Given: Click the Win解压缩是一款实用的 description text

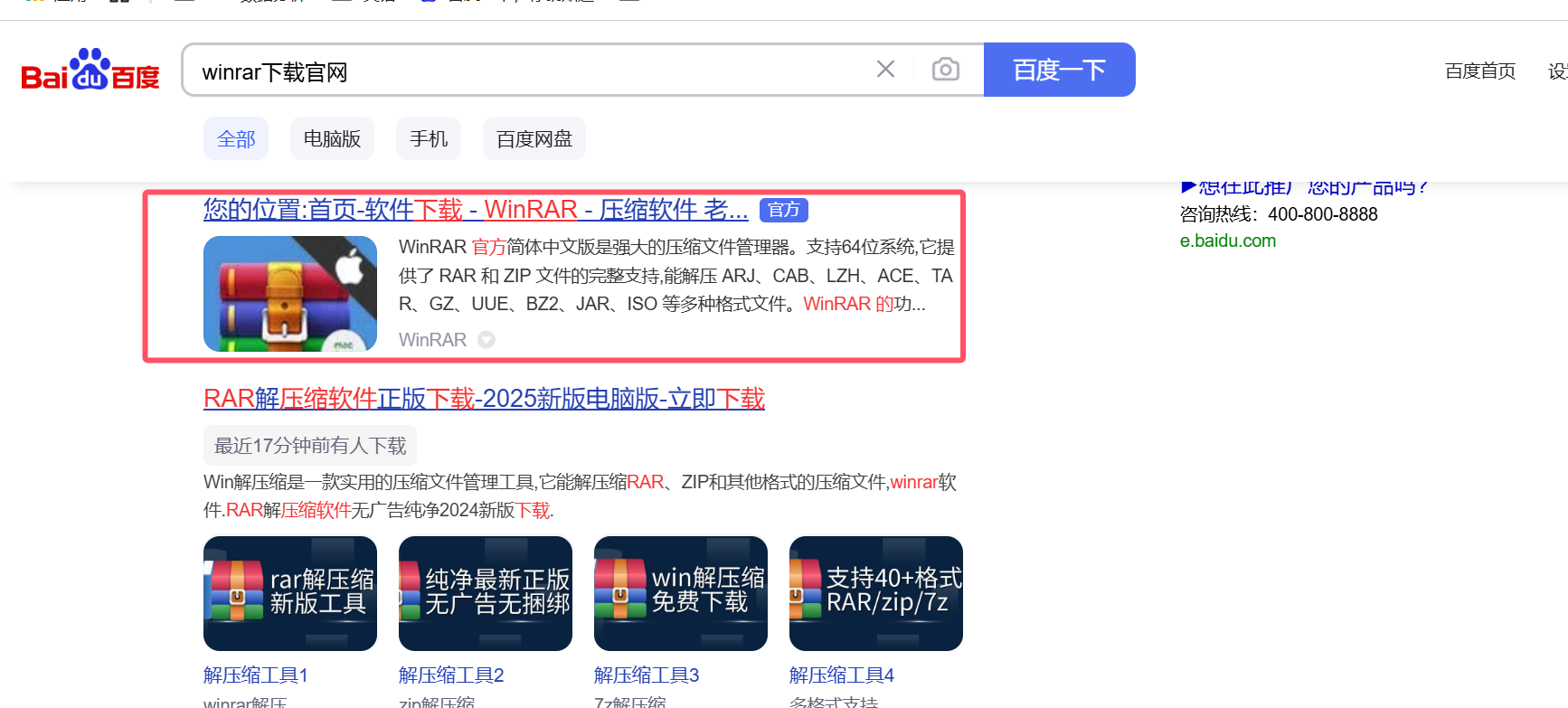Looking at the screenshot, I should [x=580, y=496].
